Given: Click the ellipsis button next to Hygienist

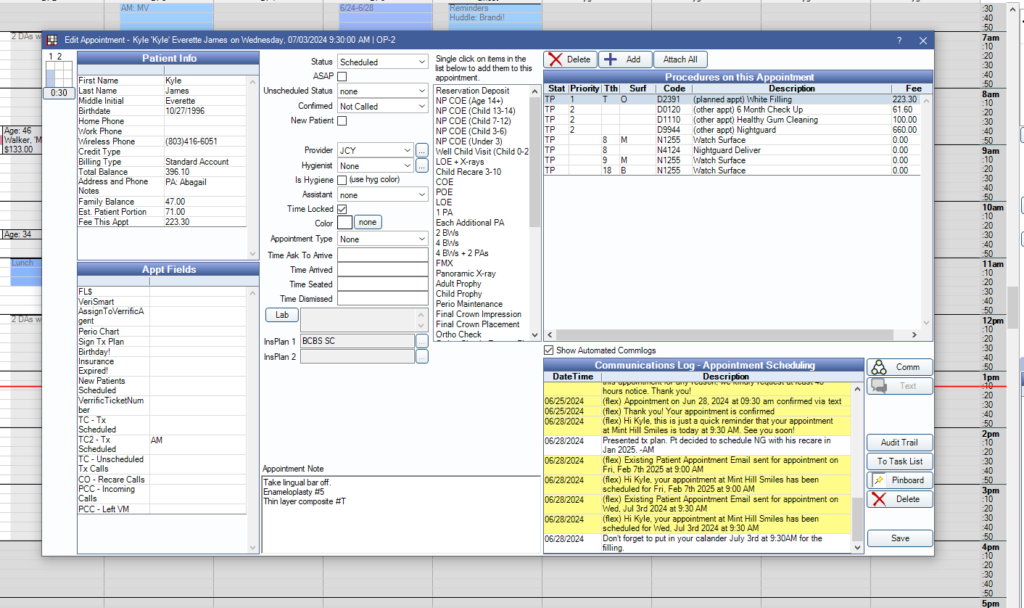Looking at the screenshot, I should click(x=422, y=166).
